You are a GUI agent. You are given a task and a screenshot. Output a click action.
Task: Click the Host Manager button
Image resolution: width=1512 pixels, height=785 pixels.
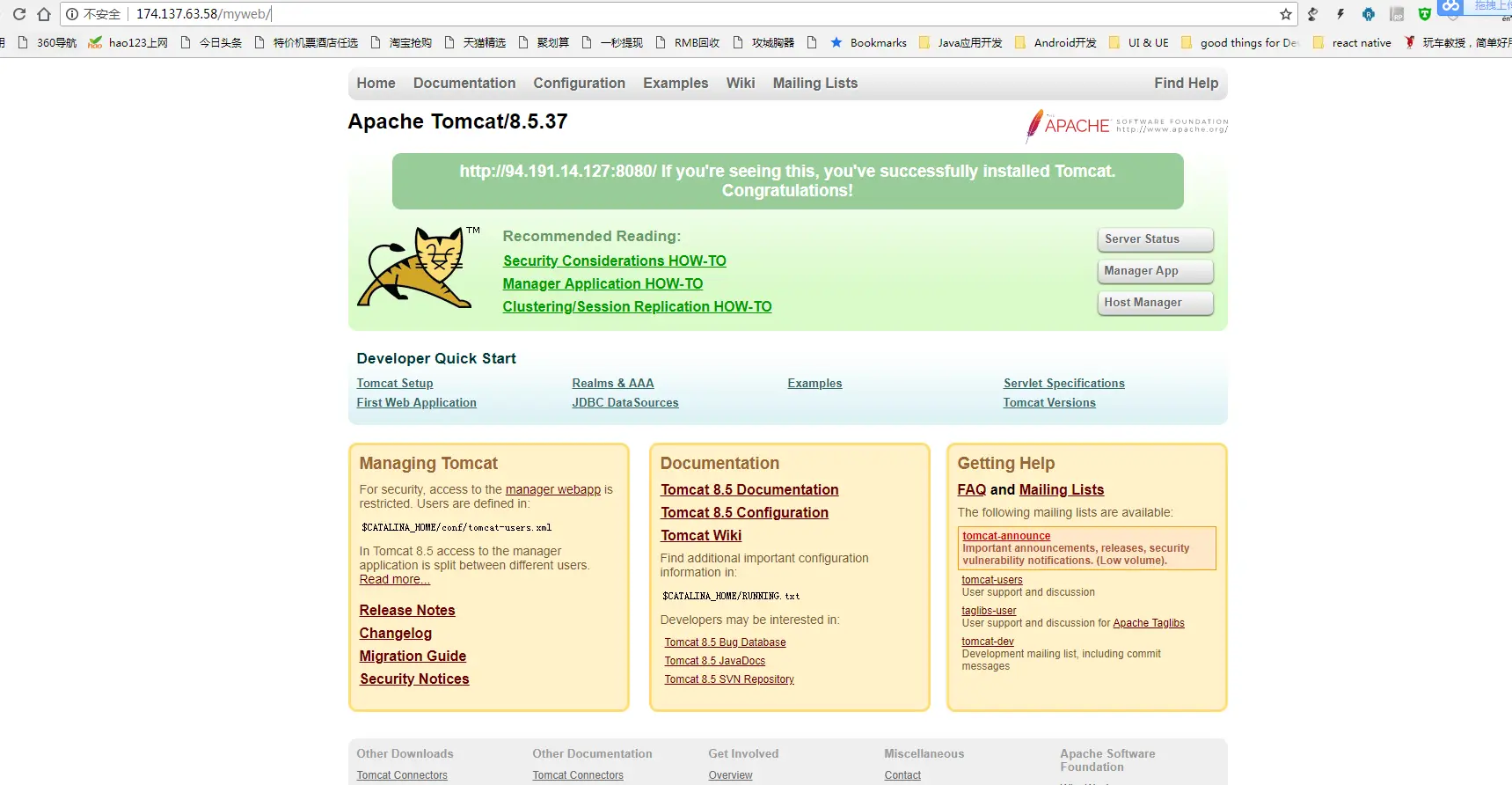[1156, 303]
